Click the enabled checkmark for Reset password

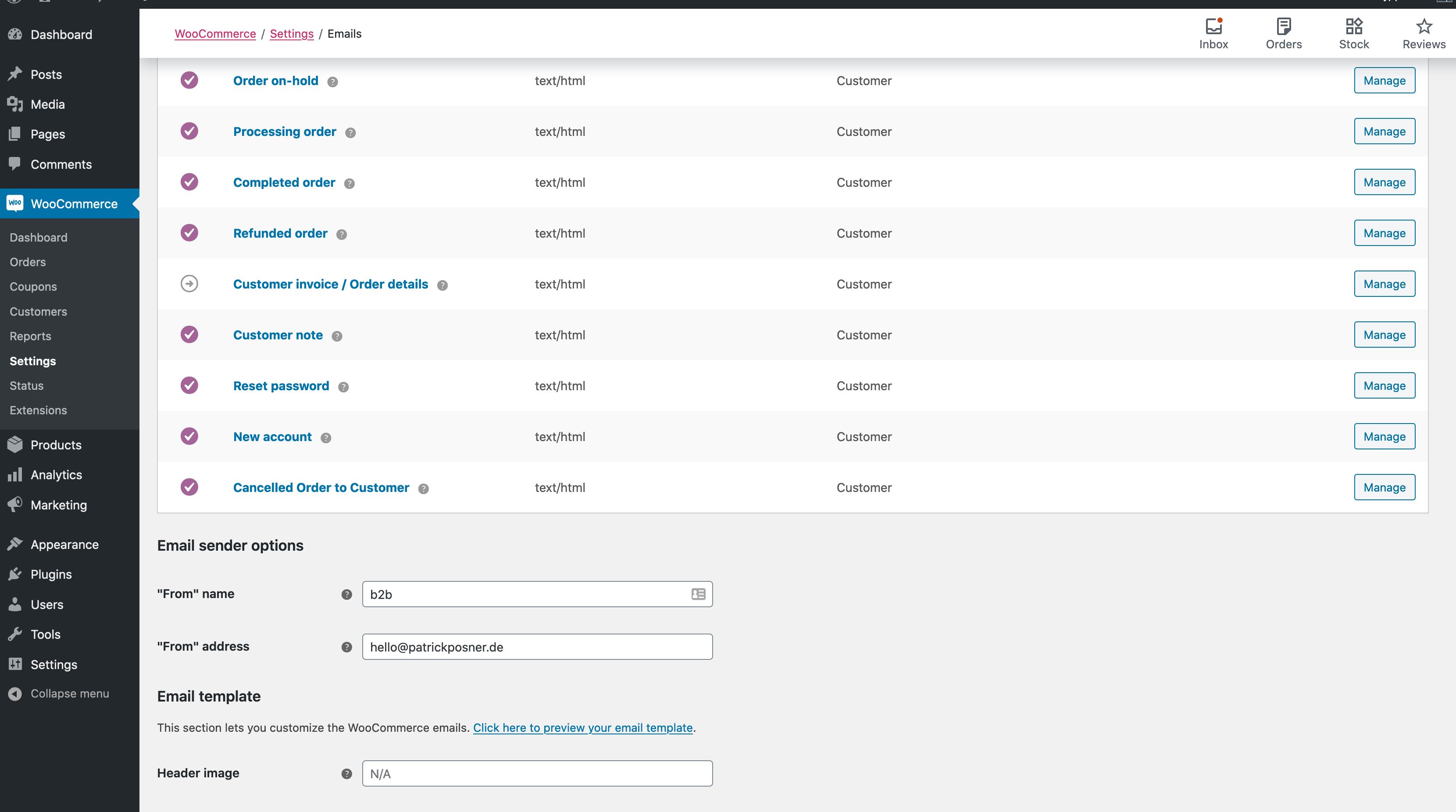coord(189,385)
